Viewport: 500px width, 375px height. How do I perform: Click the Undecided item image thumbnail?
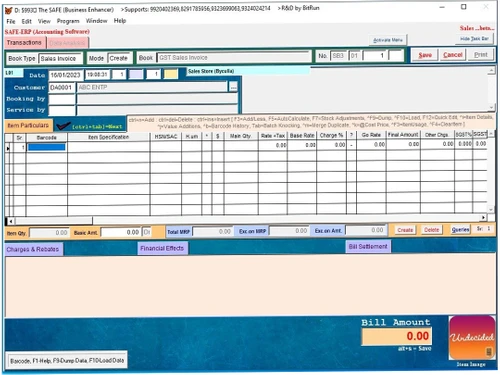tap(472, 338)
